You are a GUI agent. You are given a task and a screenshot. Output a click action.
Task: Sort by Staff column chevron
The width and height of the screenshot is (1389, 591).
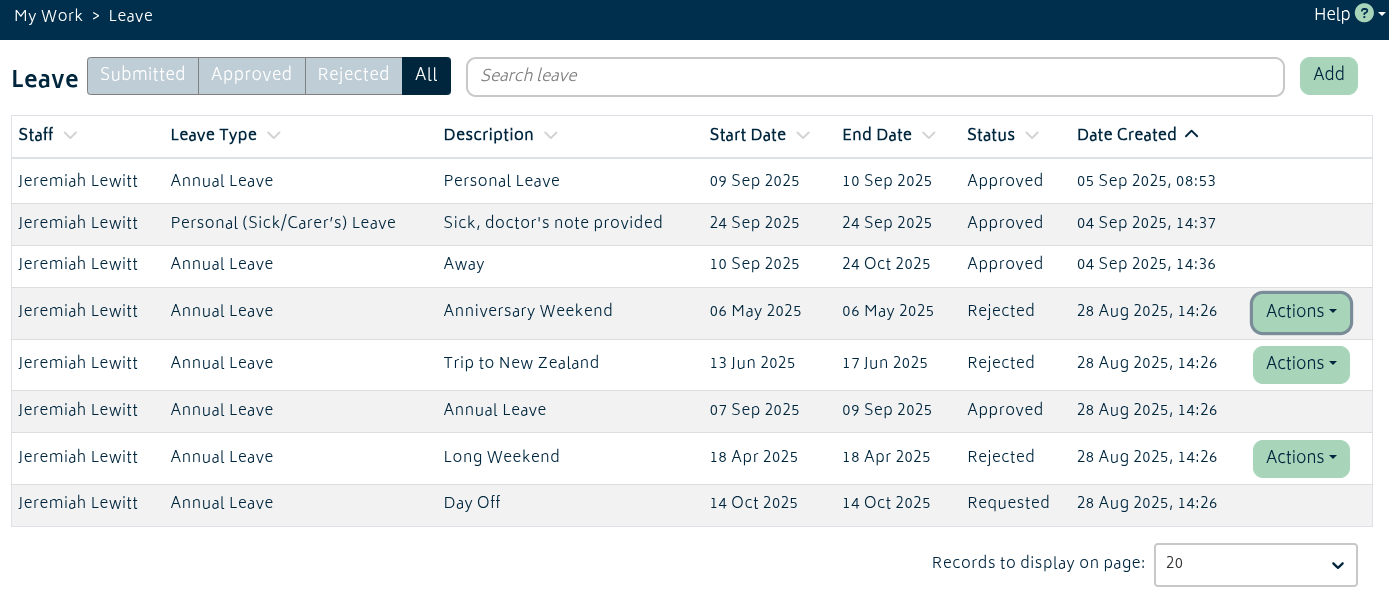[x=70, y=135]
